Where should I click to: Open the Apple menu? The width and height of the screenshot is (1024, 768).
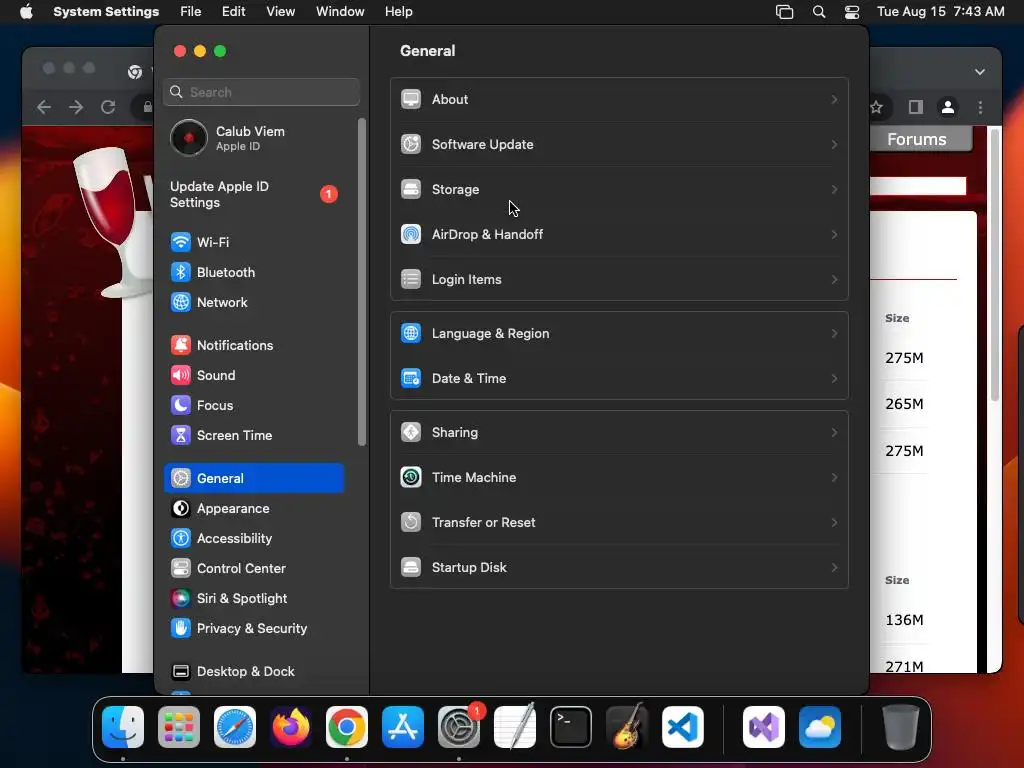[26, 12]
